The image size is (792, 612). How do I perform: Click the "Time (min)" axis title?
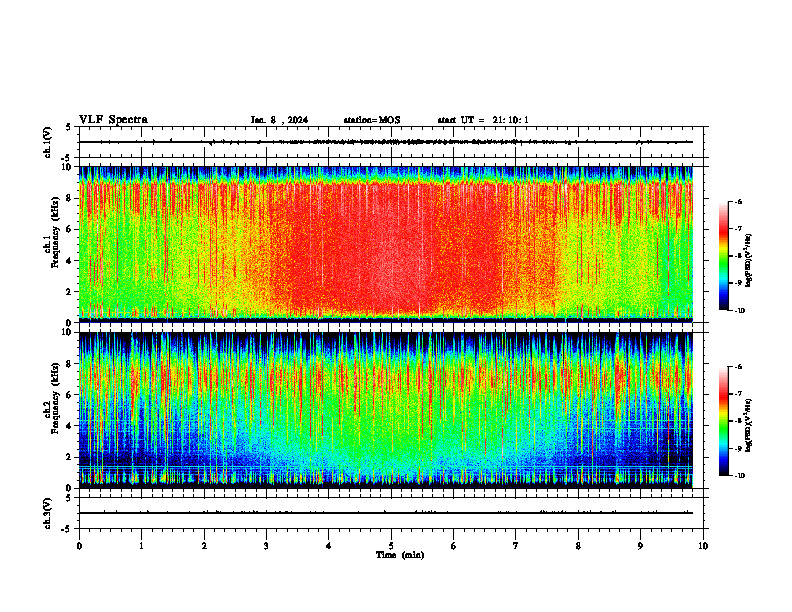[x=400, y=555]
